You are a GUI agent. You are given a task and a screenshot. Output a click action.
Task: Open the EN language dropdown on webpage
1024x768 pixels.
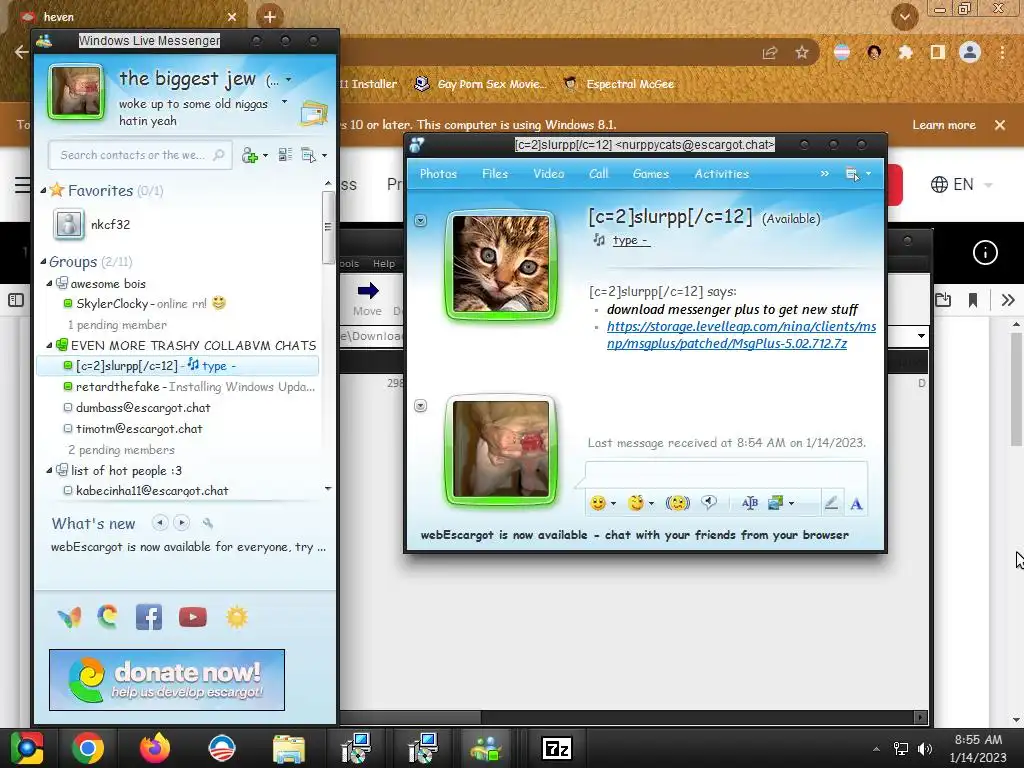click(x=961, y=185)
